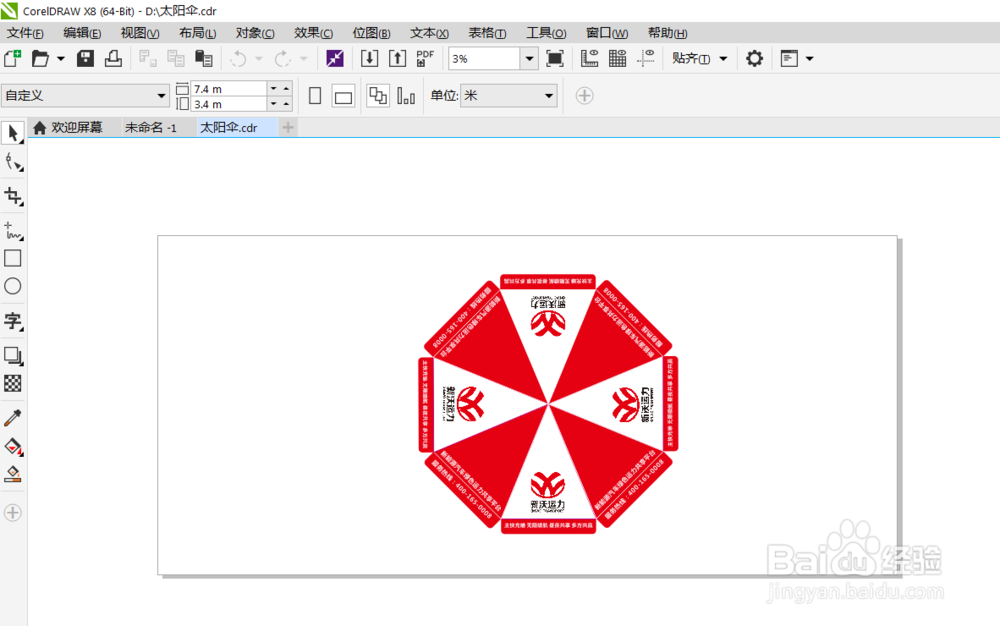
Task: Toggle All pages layout button
Action: coord(378,96)
